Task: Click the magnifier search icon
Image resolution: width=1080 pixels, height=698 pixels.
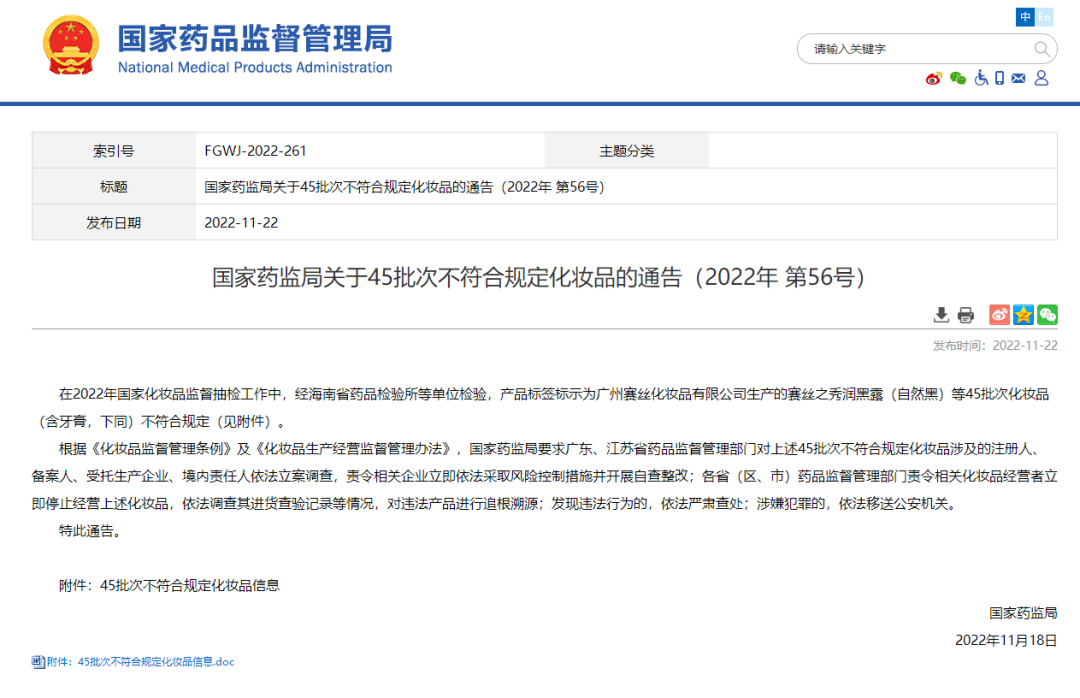Action: pos(1041,49)
